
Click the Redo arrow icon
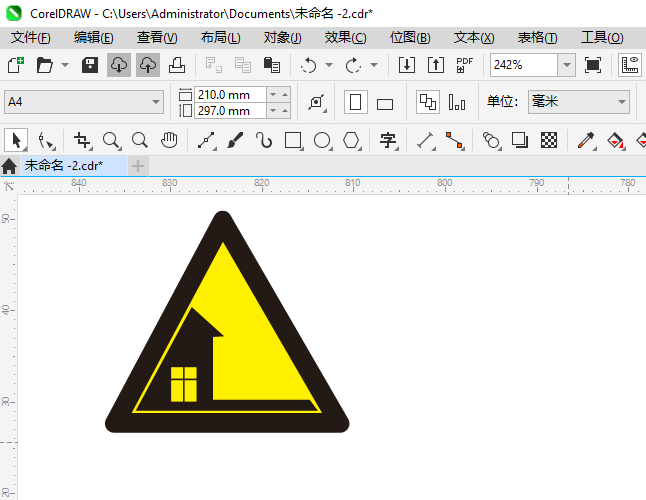pyautogui.click(x=353, y=65)
